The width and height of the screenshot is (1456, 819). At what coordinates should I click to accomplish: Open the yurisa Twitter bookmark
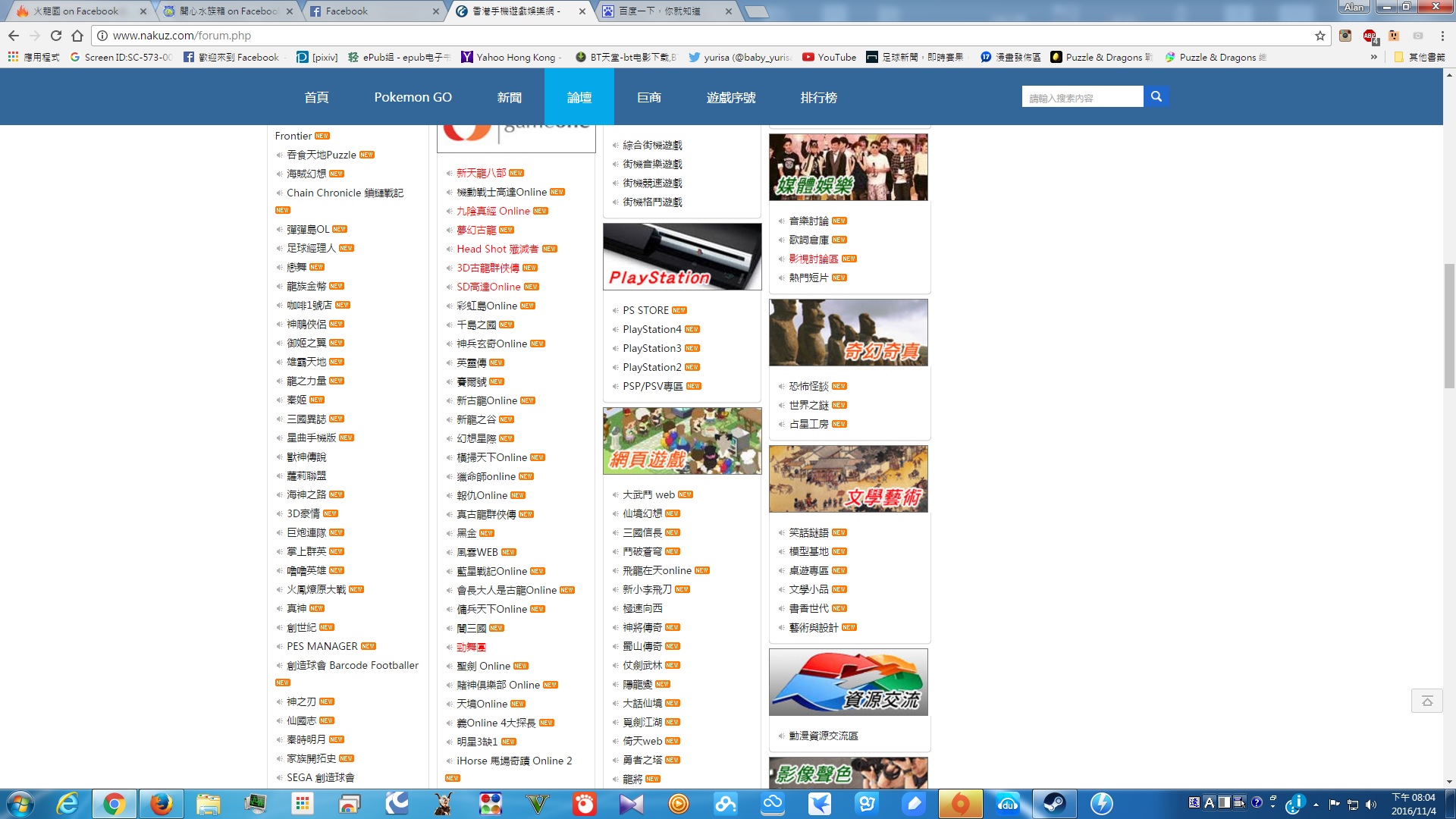pos(739,57)
